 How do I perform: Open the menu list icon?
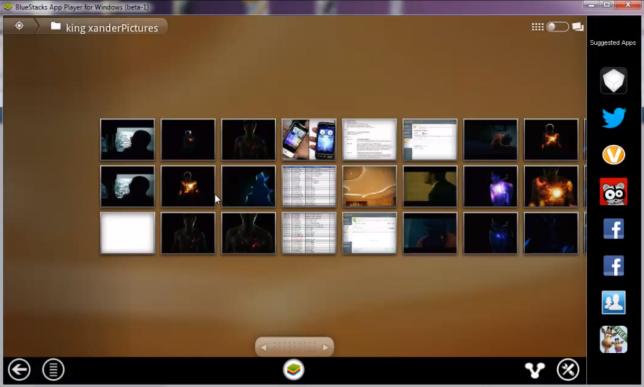click(x=53, y=370)
